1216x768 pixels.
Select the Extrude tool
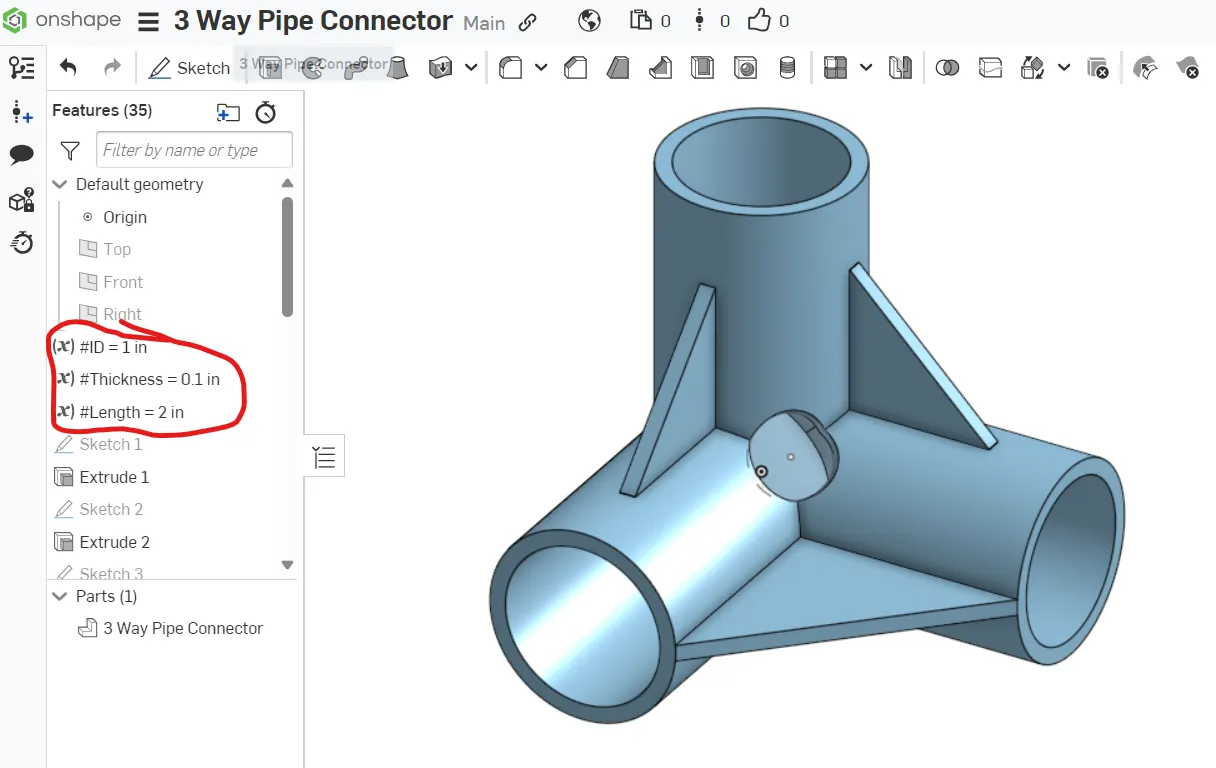coord(270,68)
